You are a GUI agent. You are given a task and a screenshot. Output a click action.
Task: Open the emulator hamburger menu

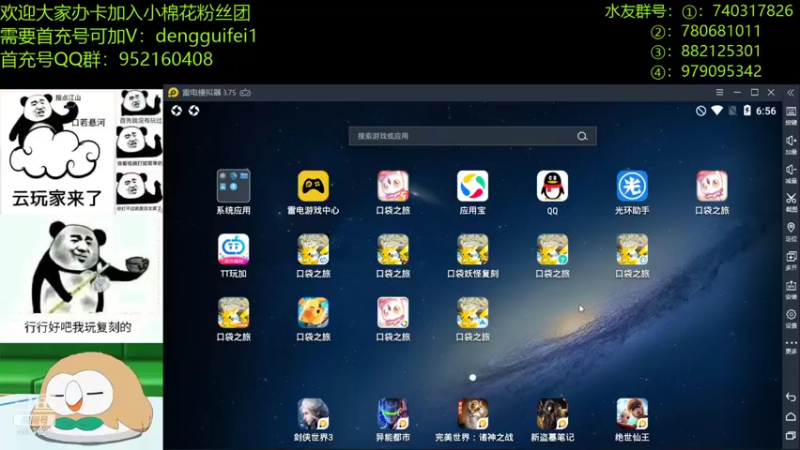coord(719,92)
